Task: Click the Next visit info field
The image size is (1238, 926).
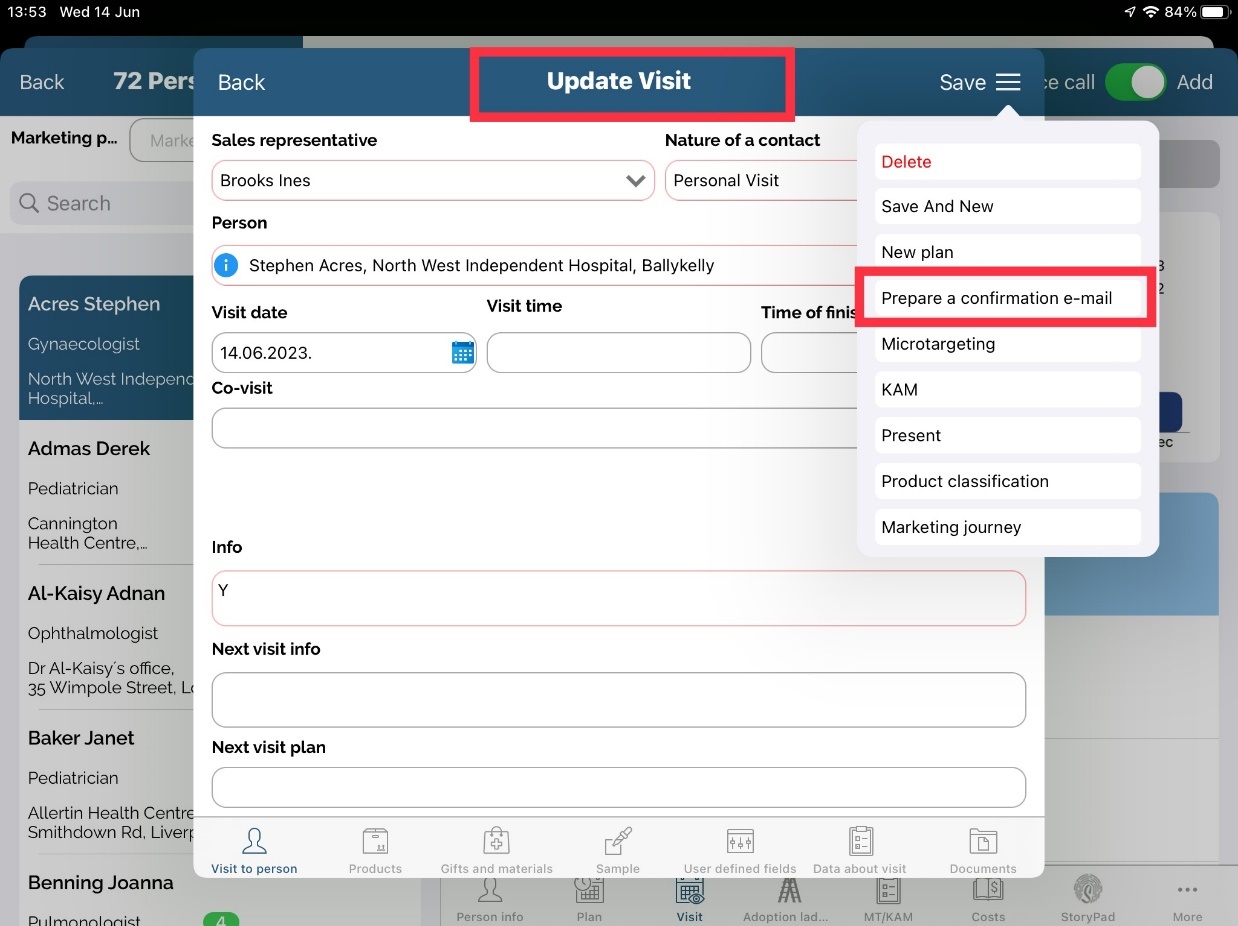Action: tap(618, 699)
